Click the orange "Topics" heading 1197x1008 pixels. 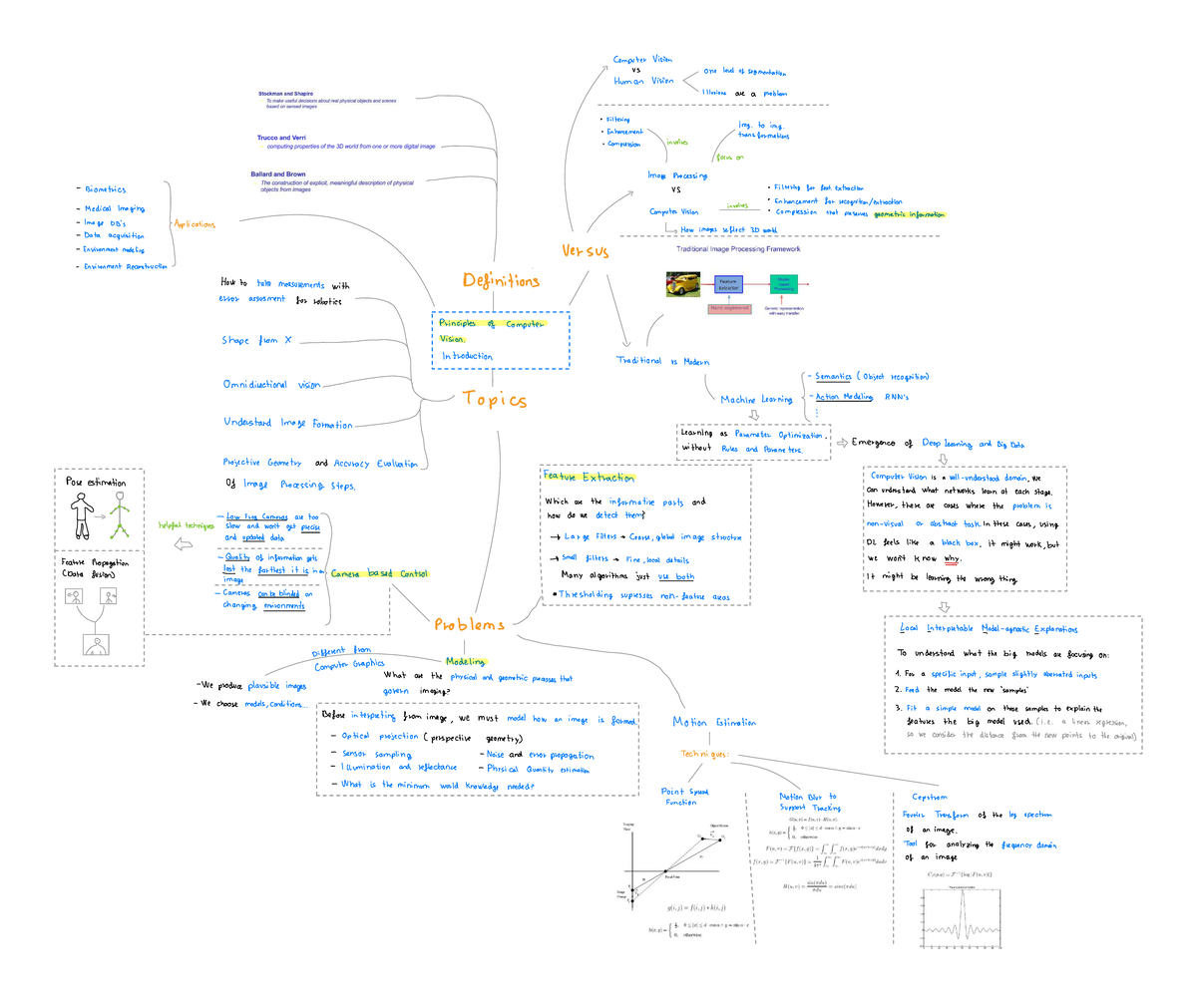[495, 399]
